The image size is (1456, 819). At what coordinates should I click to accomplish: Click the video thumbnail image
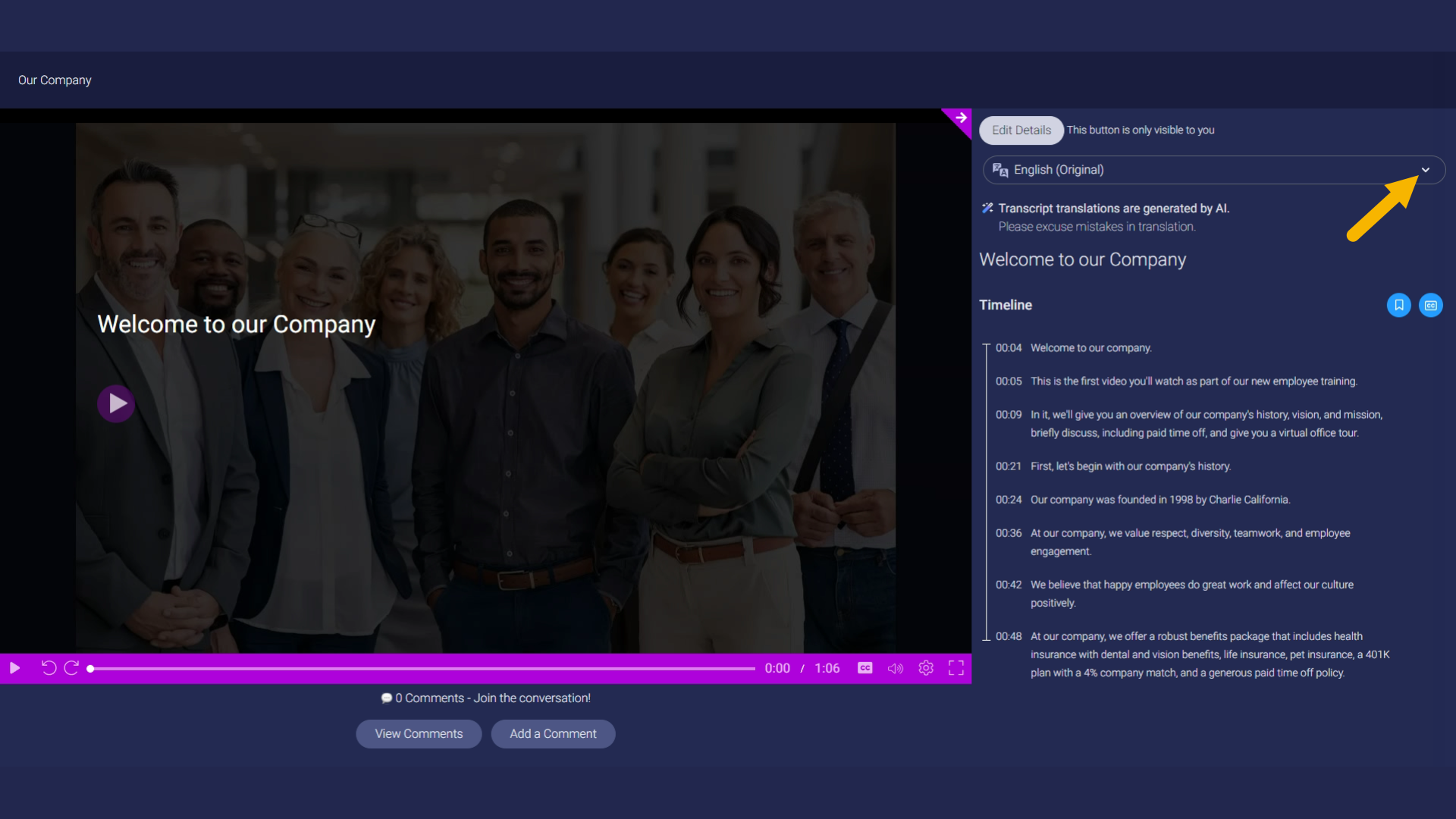(x=485, y=388)
